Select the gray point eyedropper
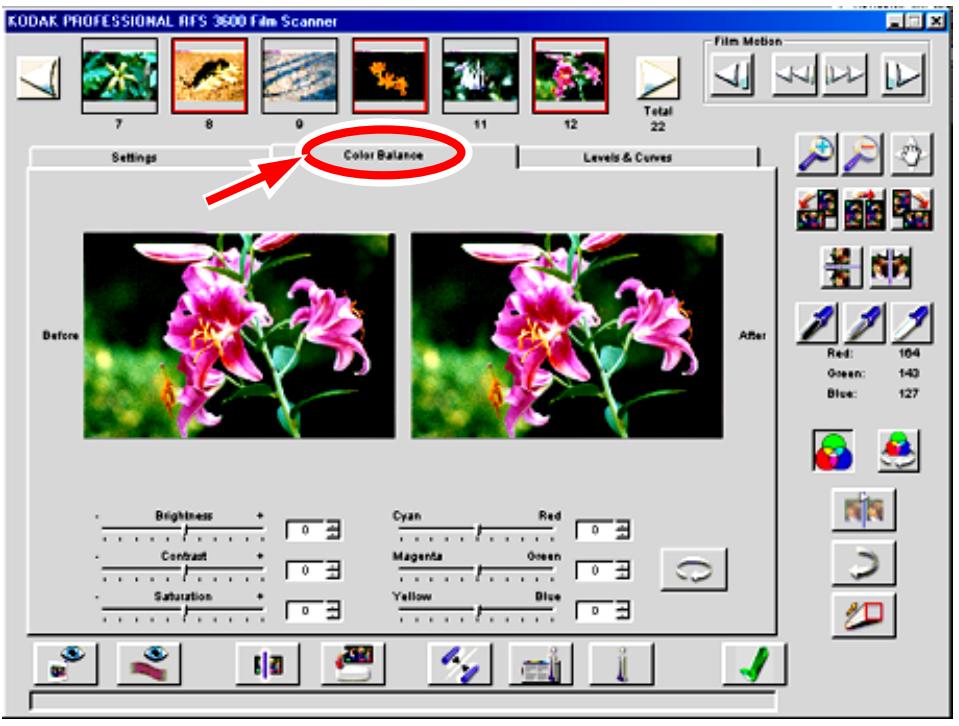 click(x=863, y=322)
